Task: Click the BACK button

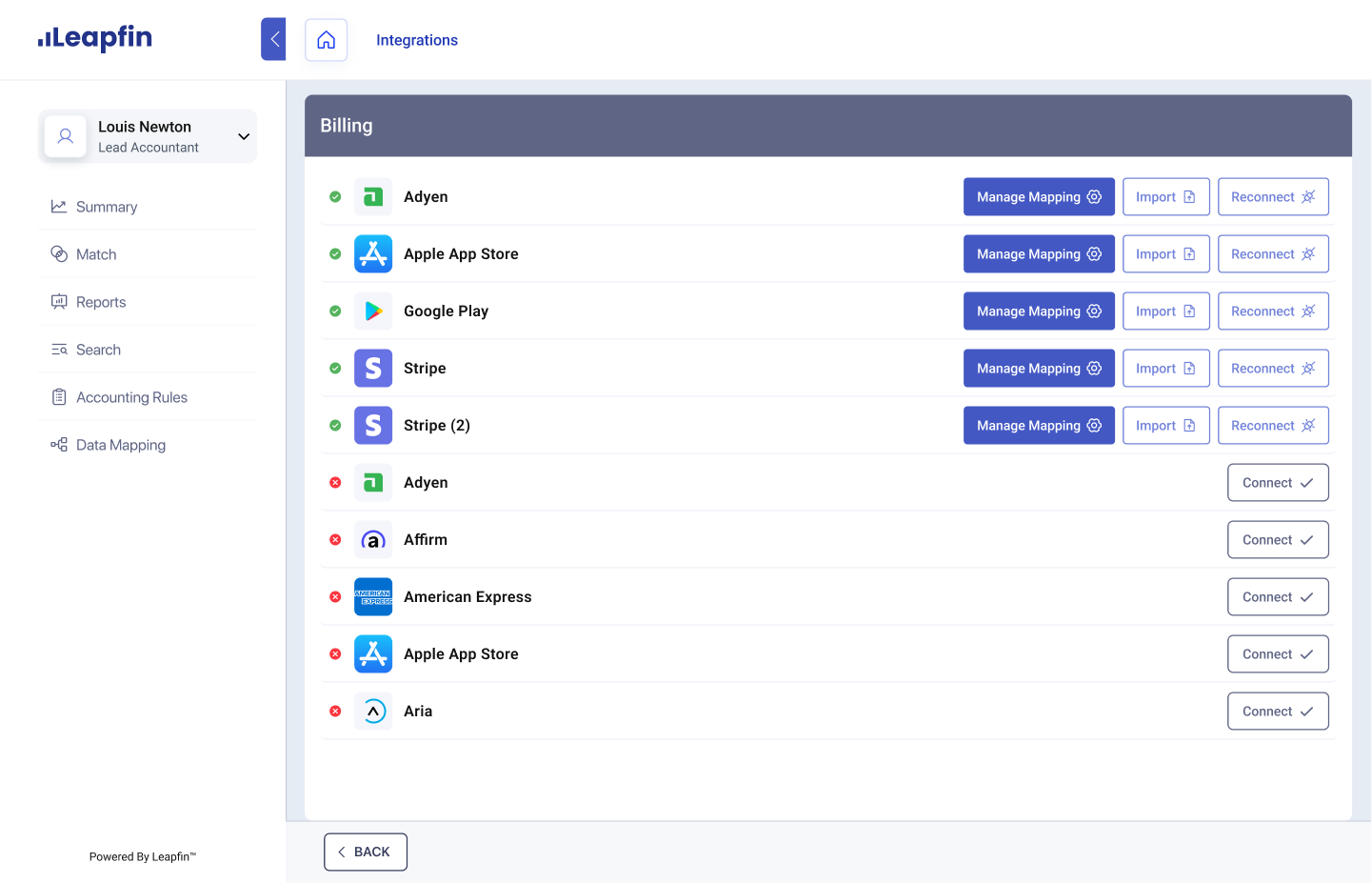Action: pyautogui.click(x=366, y=852)
